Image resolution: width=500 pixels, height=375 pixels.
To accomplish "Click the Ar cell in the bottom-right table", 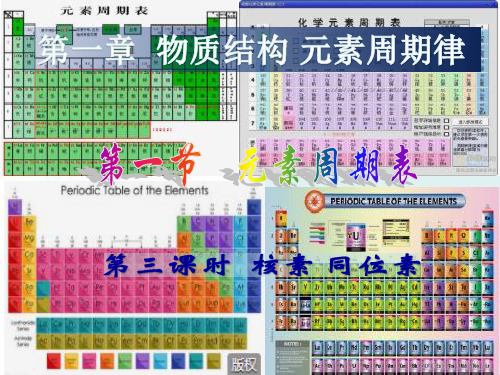I will click(487, 253).
